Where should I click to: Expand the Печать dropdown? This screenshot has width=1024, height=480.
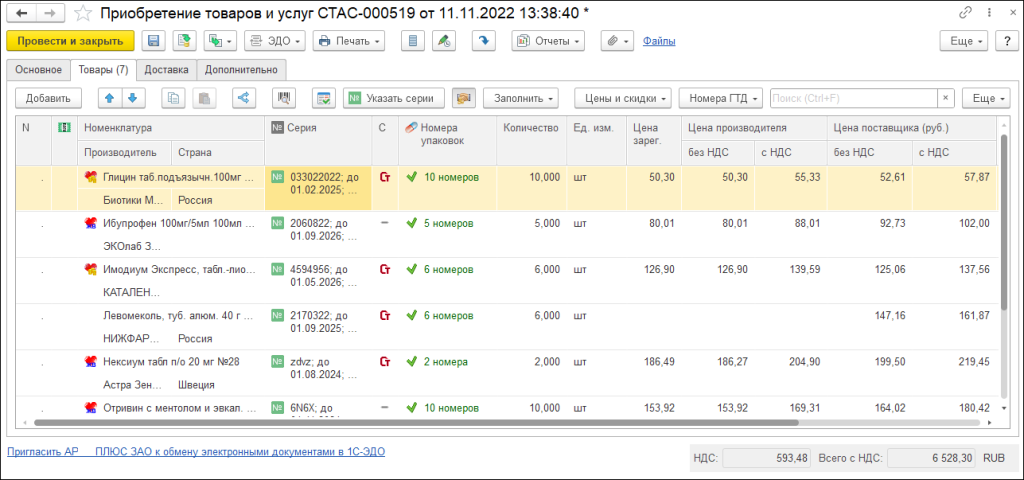(348, 41)
